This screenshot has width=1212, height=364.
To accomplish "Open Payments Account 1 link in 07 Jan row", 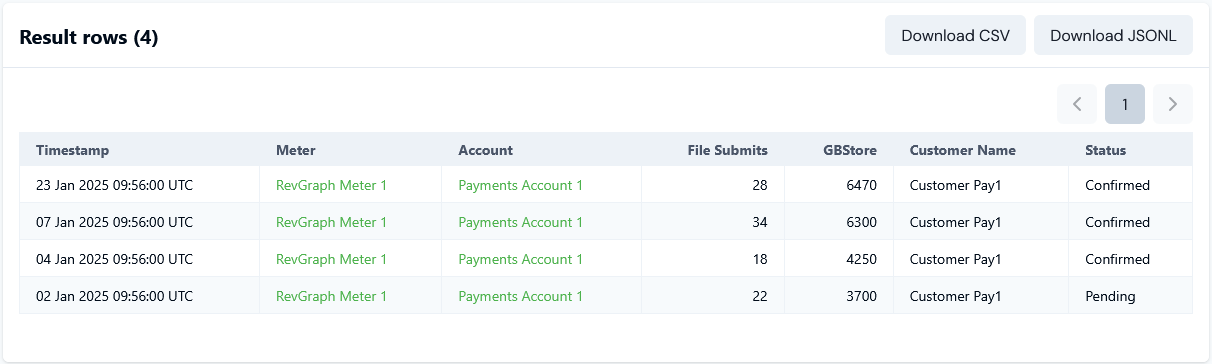I will coord(520,222).
